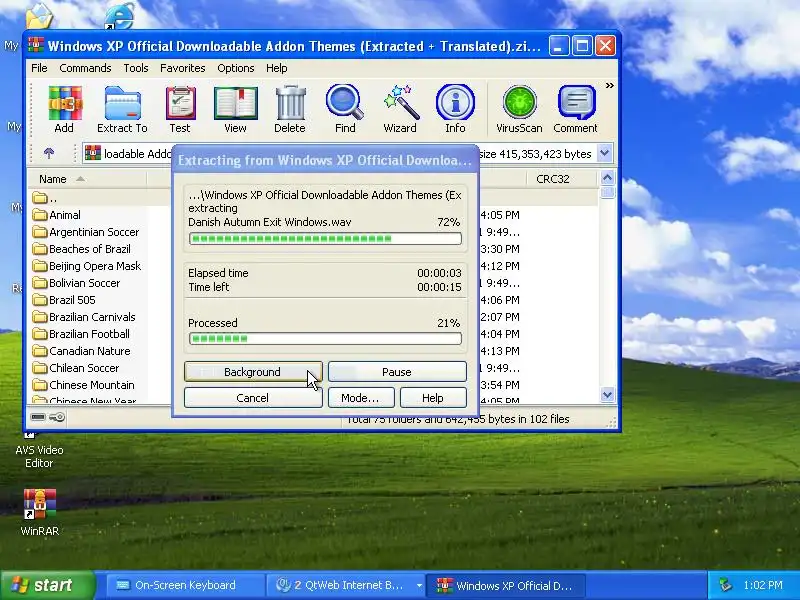Viewport: 800px width, 600px height.
Task: Click the WinRAR desktop shortcut icon
Action: pos(40,504)
